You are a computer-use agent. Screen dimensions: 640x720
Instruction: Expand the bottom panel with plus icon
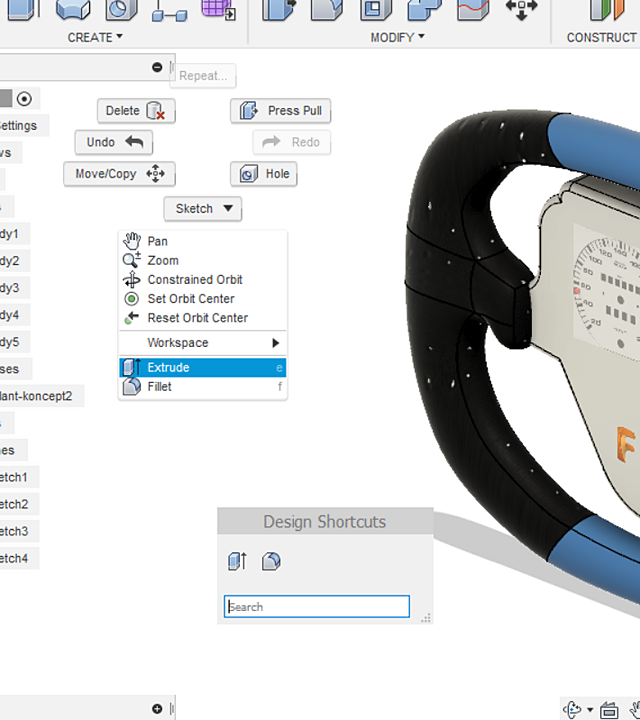click(157, 709)
